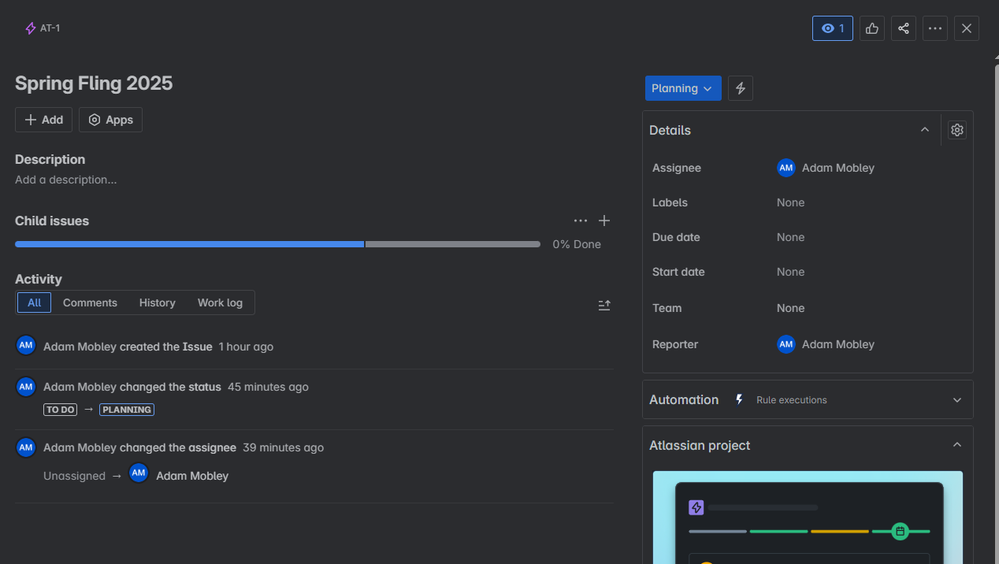Click the AT-1 issue key icon
The image size is (999, 564).
pos(30,28)
